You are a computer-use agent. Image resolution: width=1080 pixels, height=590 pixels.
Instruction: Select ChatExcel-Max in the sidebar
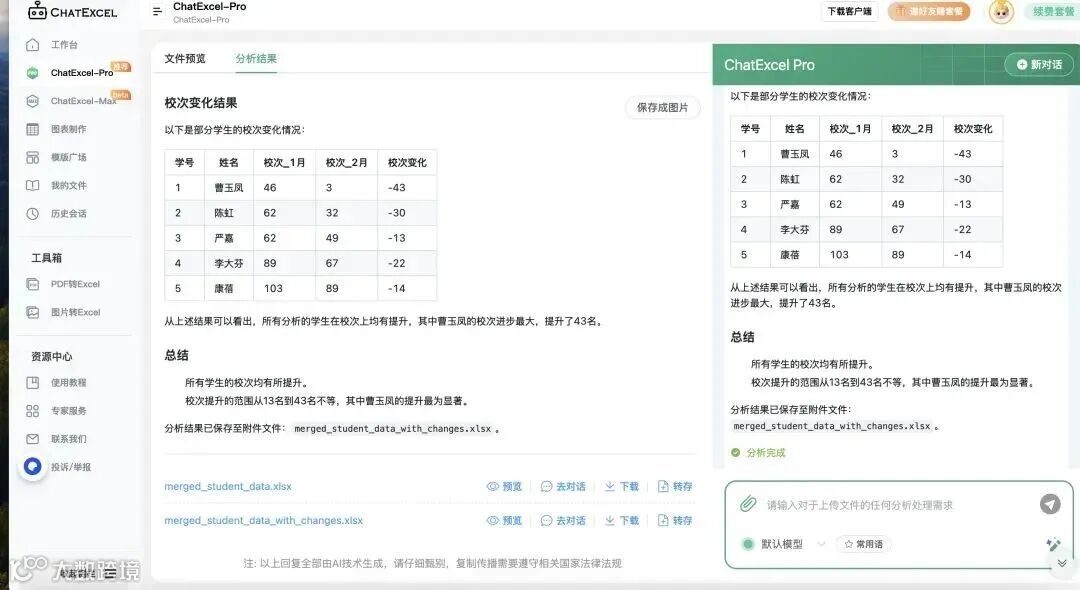(83, 101)
